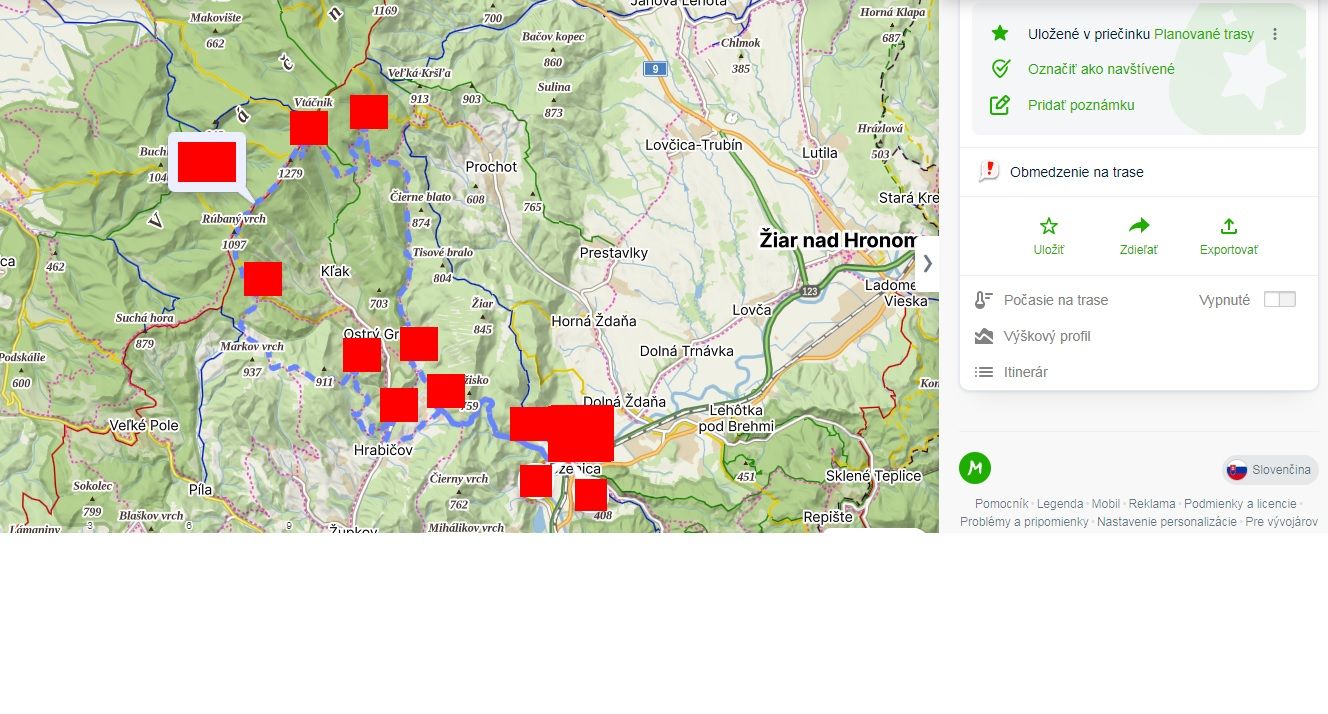This screenshot has height=714, width=1328.
Task: Click the Horná Ždaňa map label
Action: point(593,322)
